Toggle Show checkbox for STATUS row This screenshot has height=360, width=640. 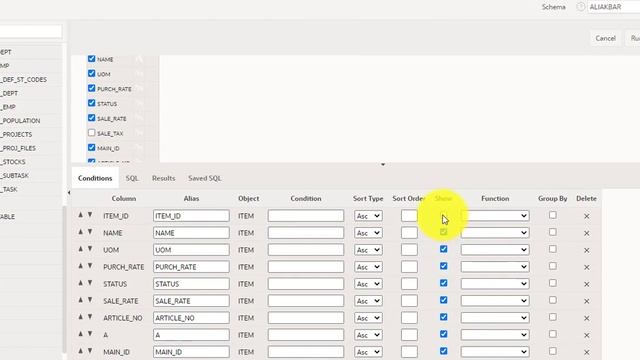tap(444, 283)
